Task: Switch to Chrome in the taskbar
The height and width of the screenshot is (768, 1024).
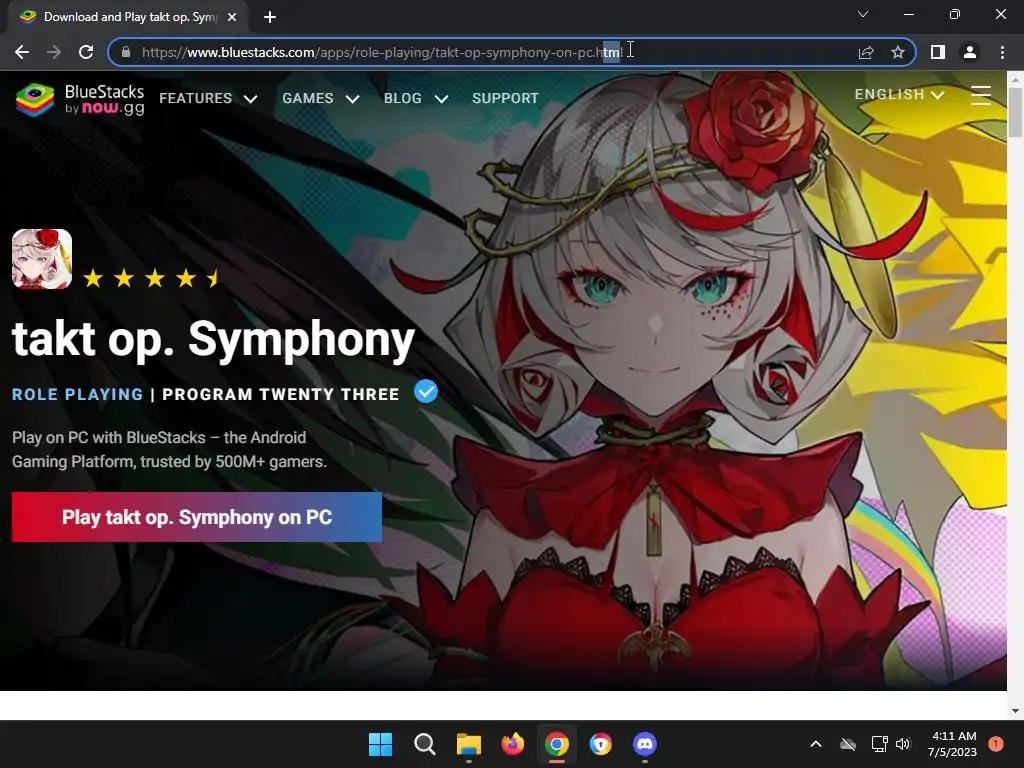Action: (557, 744)
